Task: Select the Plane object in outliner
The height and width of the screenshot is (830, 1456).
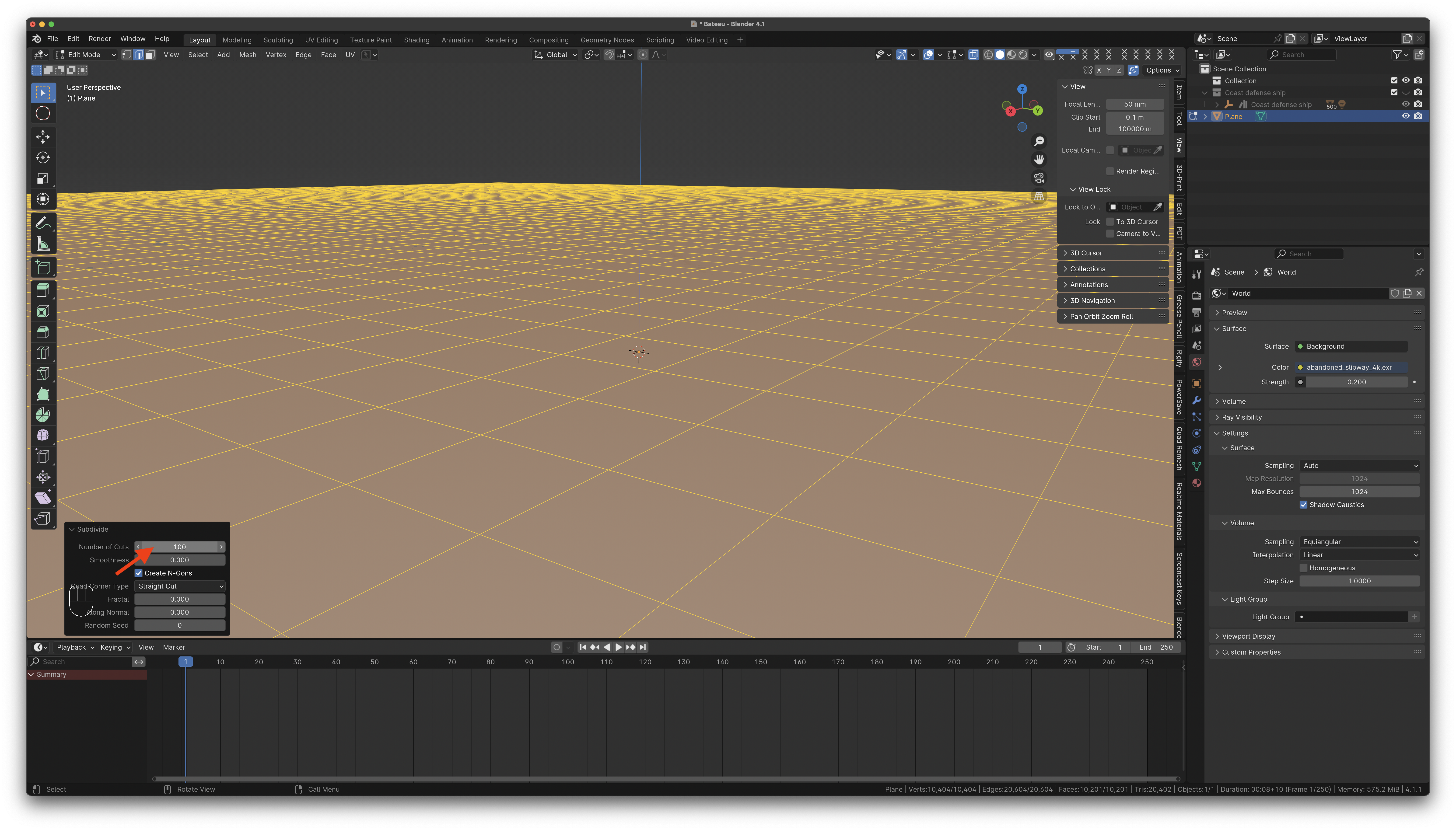Action: (x=1233, y=116)
